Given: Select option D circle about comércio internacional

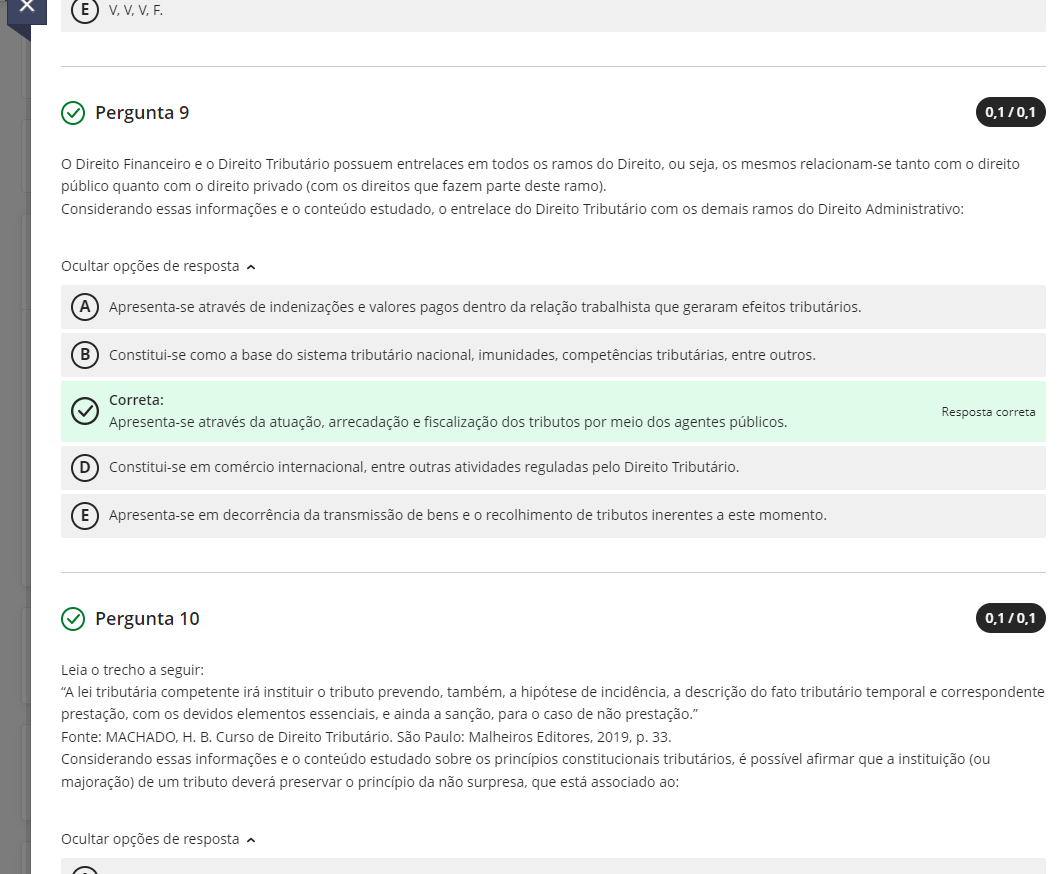Looking at the screenshot, I should click(85, 467).
